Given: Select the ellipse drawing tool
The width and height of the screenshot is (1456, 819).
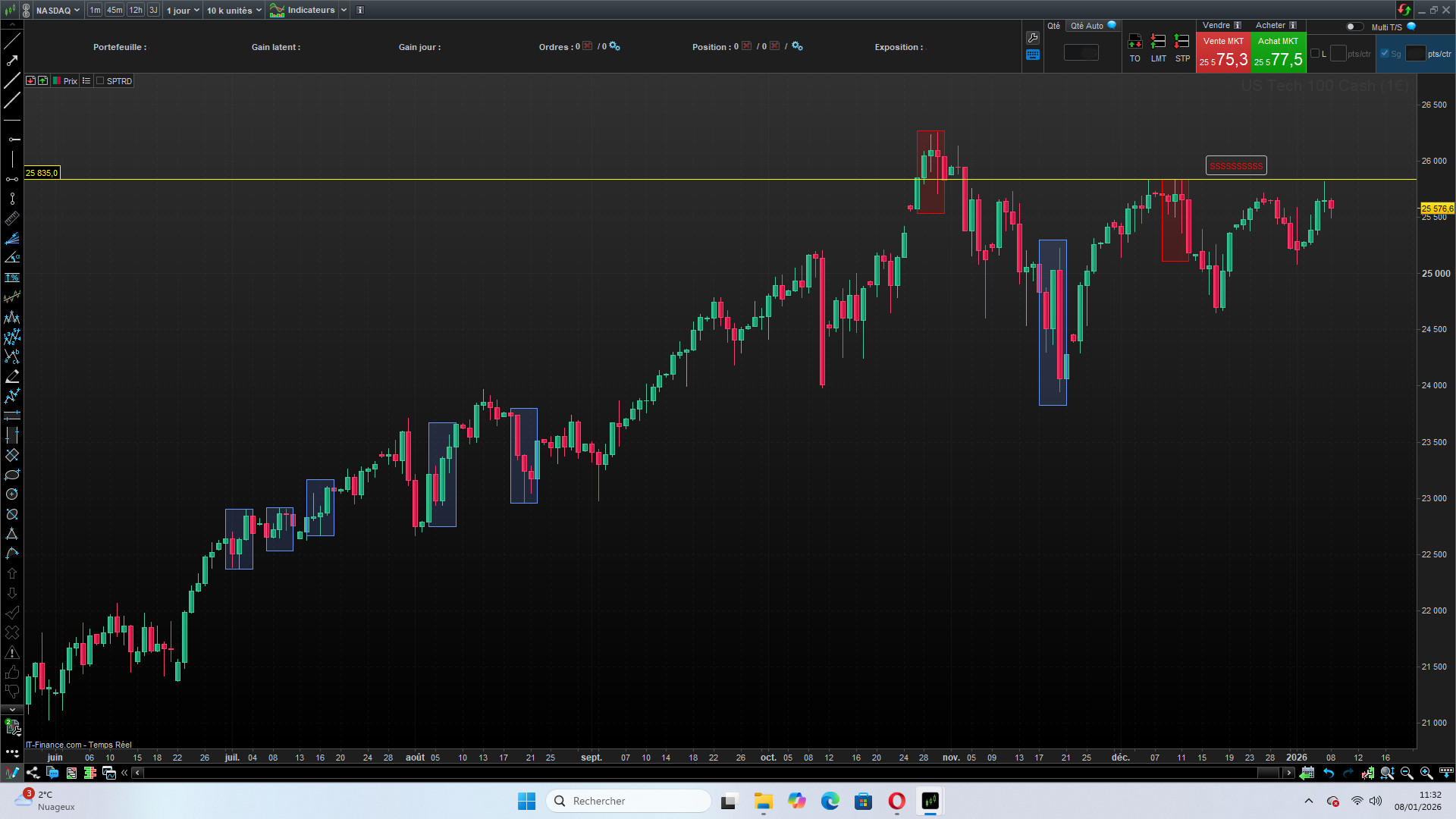Looking at the screenshot, I should pyautogui.click(x=12, y=475).
